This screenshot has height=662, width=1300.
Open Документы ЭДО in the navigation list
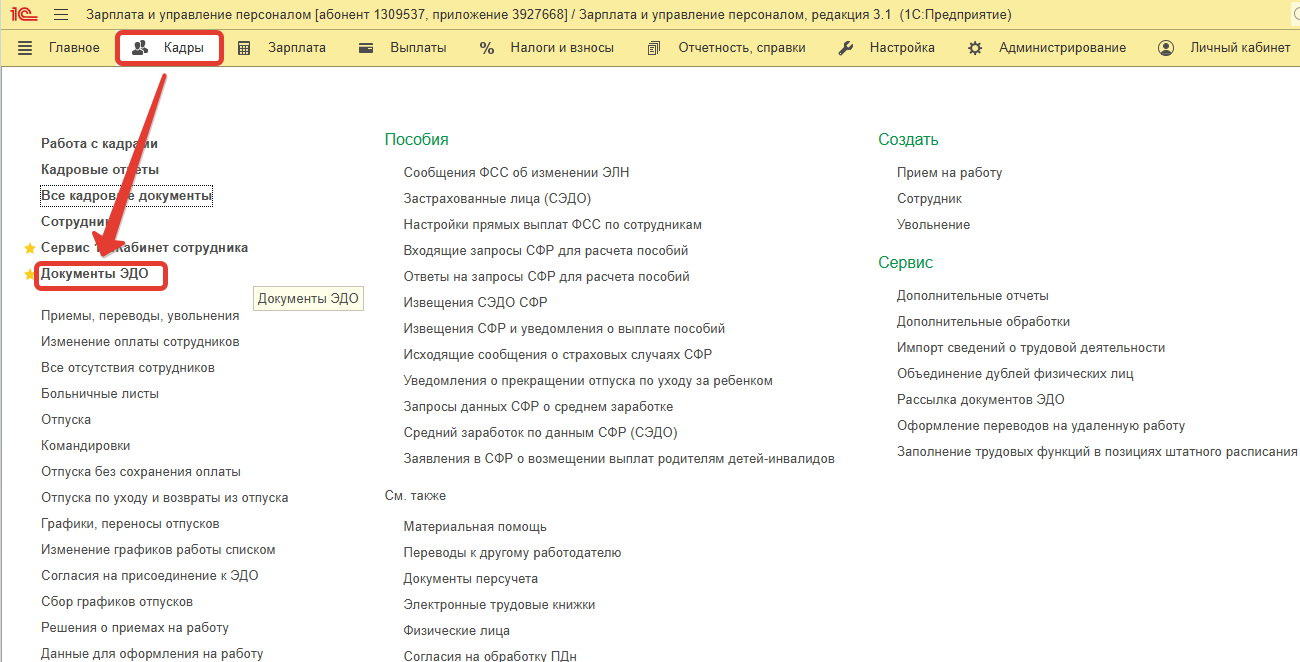95,274
